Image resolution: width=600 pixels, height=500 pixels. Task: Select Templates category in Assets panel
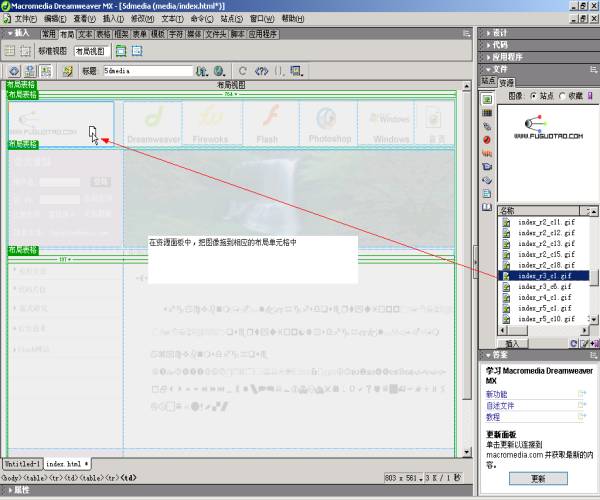tap(487, 194)
